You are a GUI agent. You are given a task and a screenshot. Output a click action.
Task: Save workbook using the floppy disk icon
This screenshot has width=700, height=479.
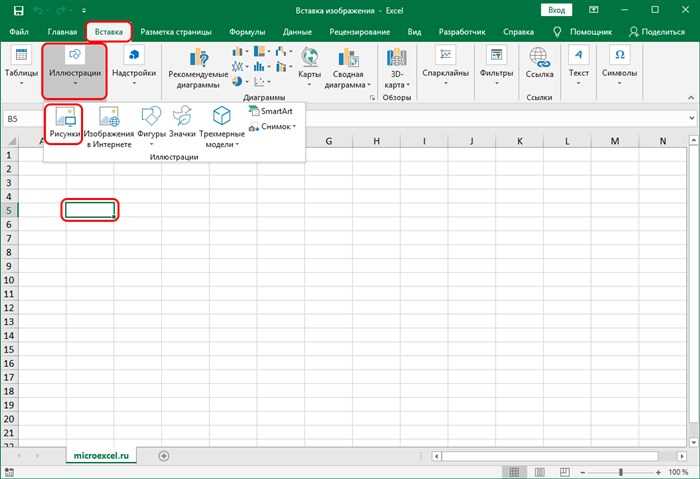[x=18, y=10]
